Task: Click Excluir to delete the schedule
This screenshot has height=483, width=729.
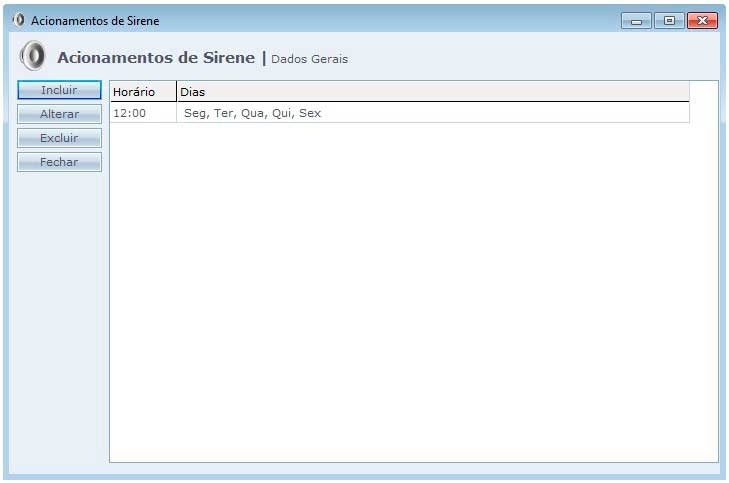Action: (x=59, y=138)
